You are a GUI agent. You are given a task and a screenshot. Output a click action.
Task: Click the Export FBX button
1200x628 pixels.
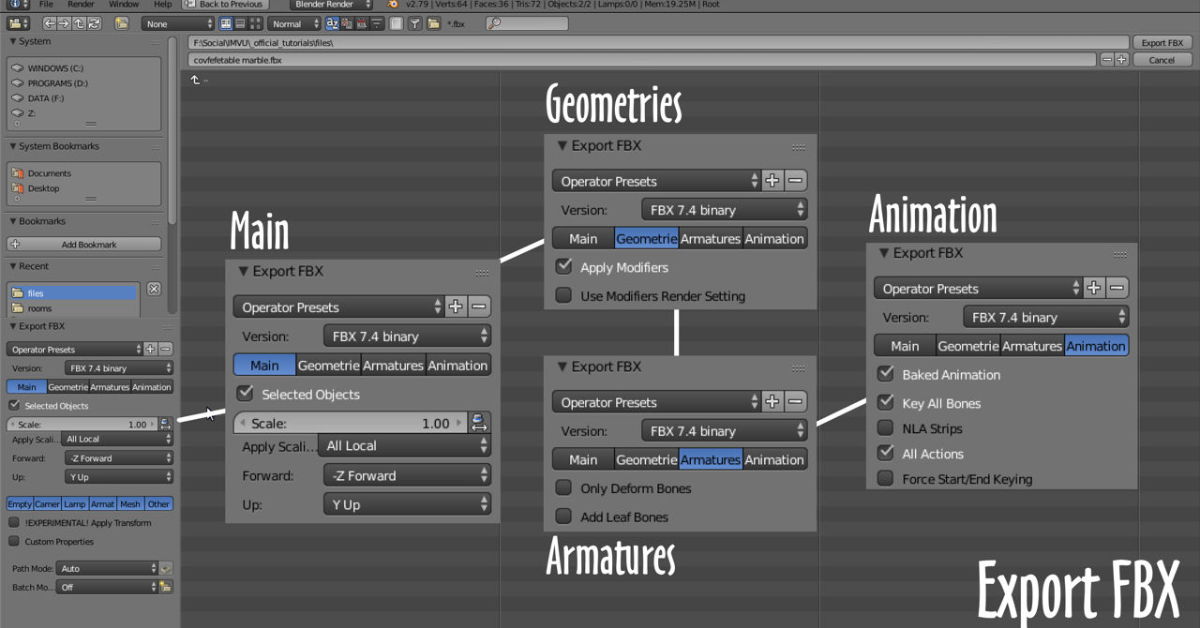pyautogui.click(x=1160, y=42)
